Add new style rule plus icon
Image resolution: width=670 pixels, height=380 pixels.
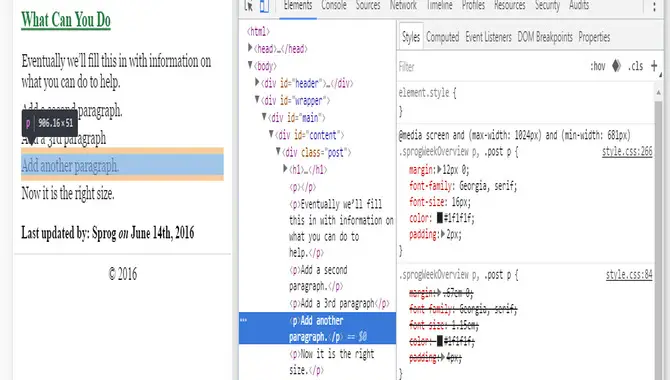(x=654, y=66)
